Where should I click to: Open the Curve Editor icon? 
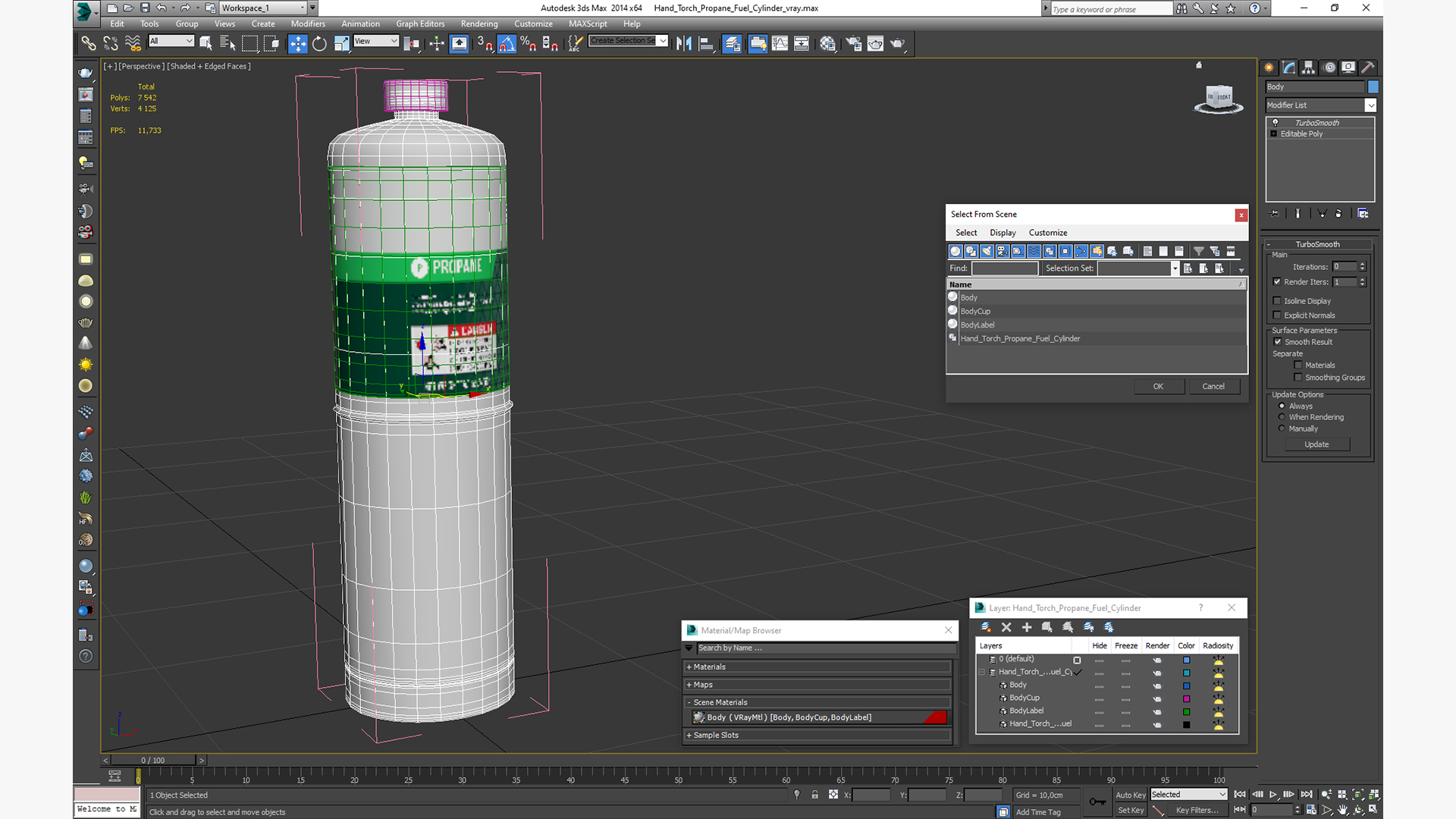tap(780, 43)
